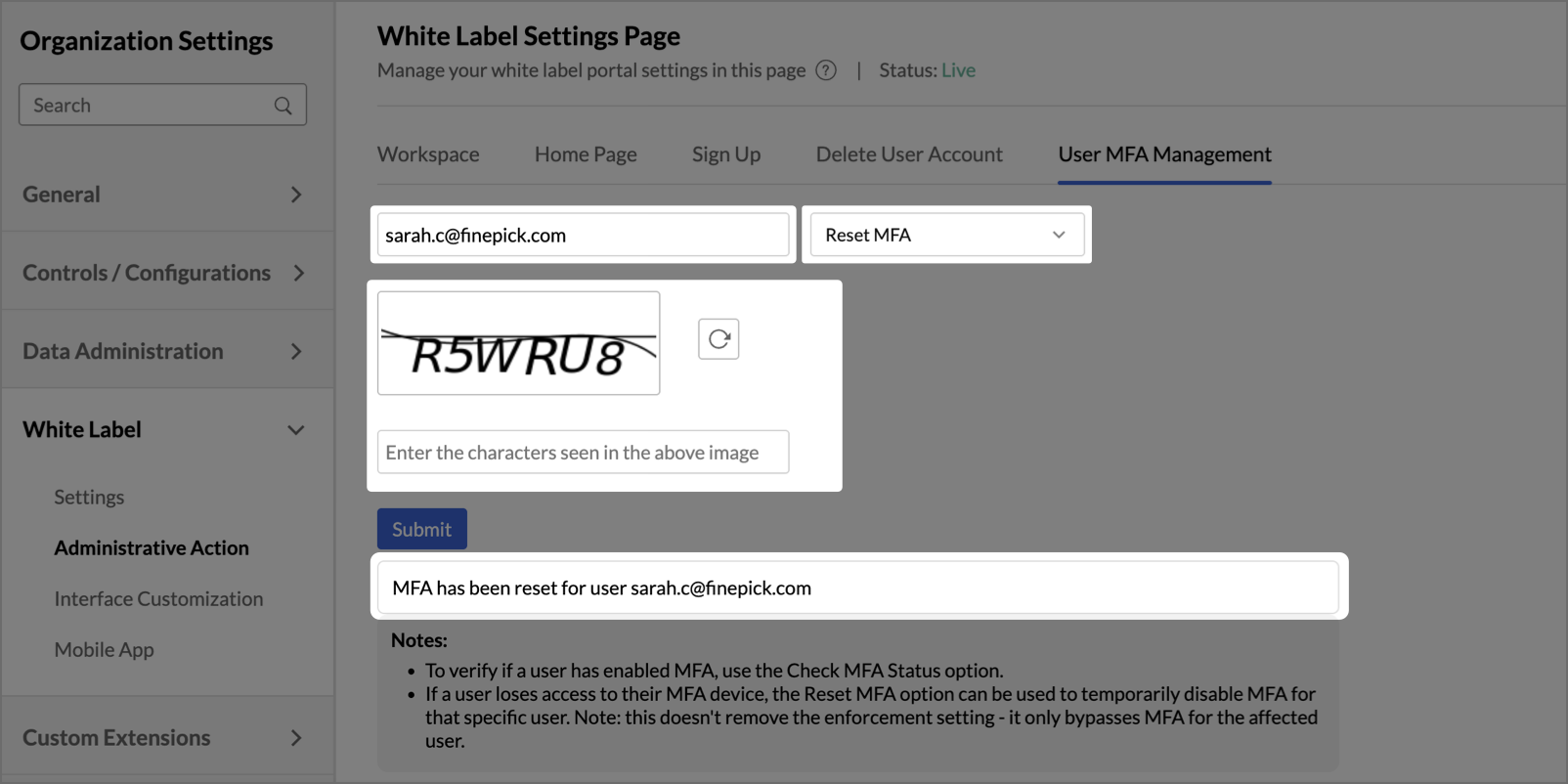Click the refresh captcha icon

click(x=719, y=339)
